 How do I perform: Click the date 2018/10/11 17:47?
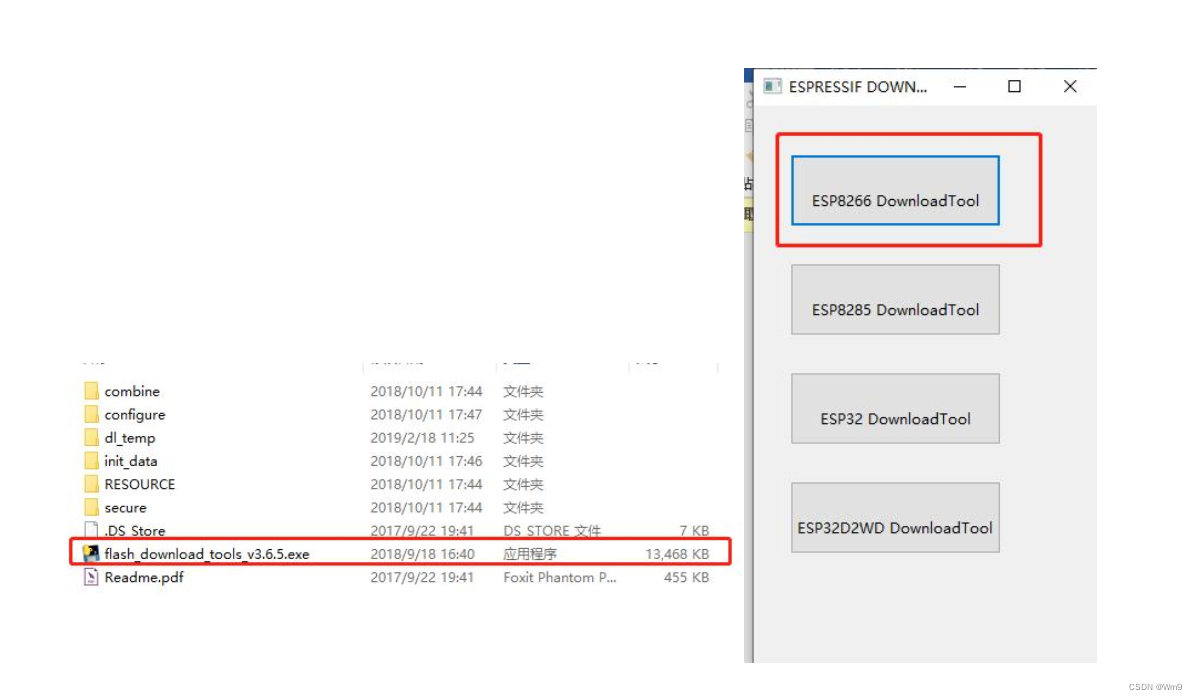pos(426,415)
